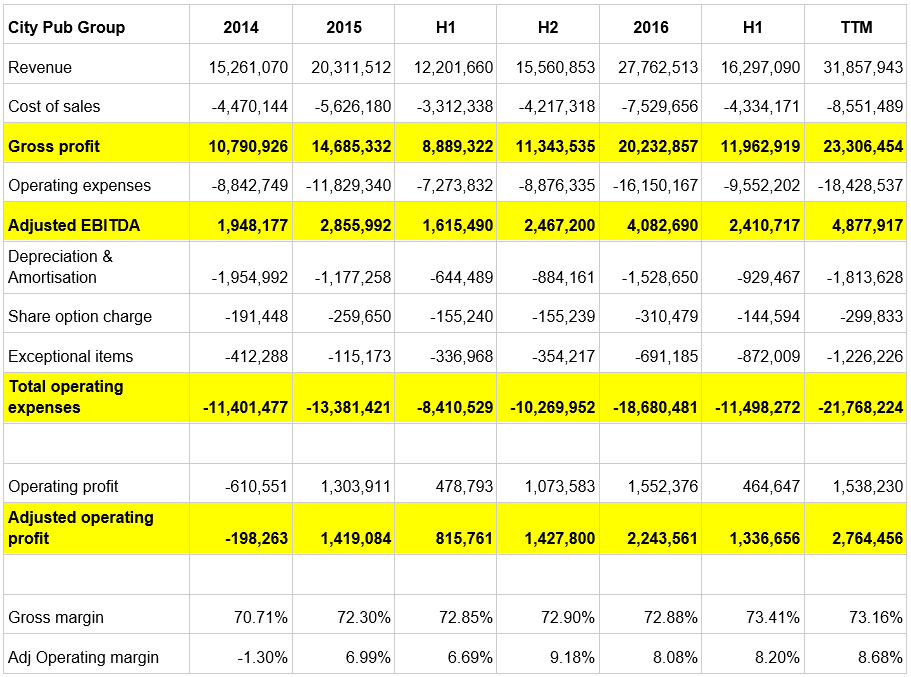
Task: Select the Depreciation & Amortisation label
Action: pos(60,267)
